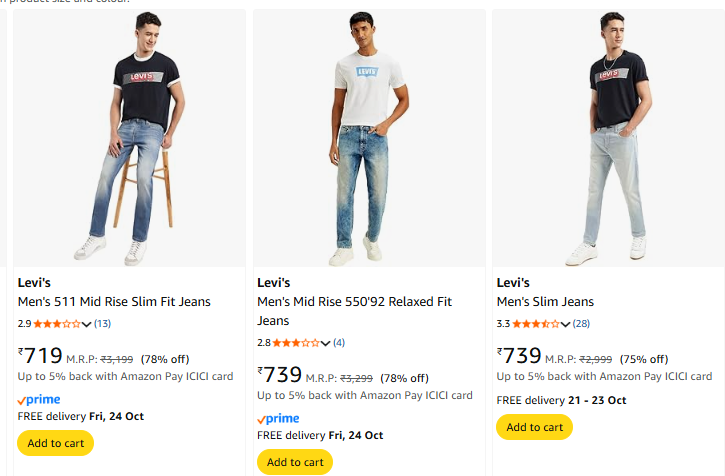Click star rating of Men's 511 Slim Fit Jeans

click(58, 324)
